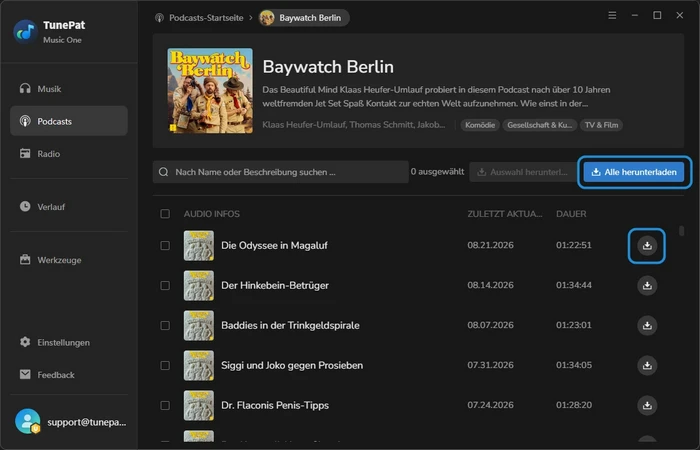Download the Dr. Flaconis Penis-Tipps episode
This screenshot has height=450, width=700.
pyautogui.click(x=647, y=405)
